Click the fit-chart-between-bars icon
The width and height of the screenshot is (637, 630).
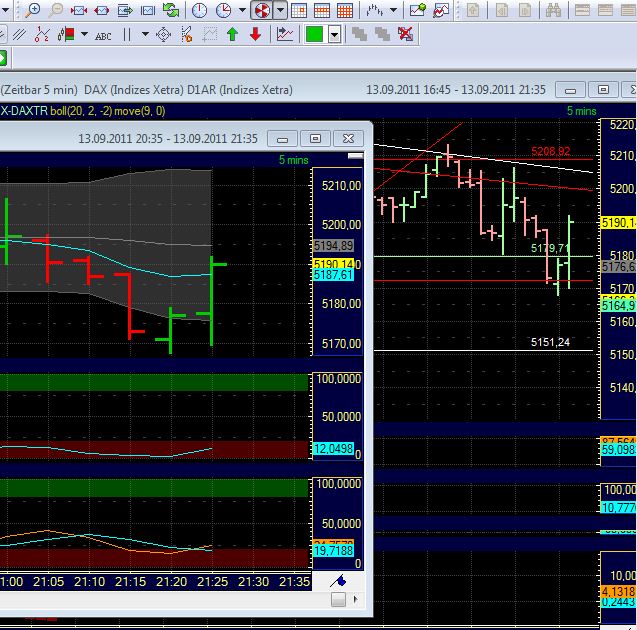click(148, 10)
